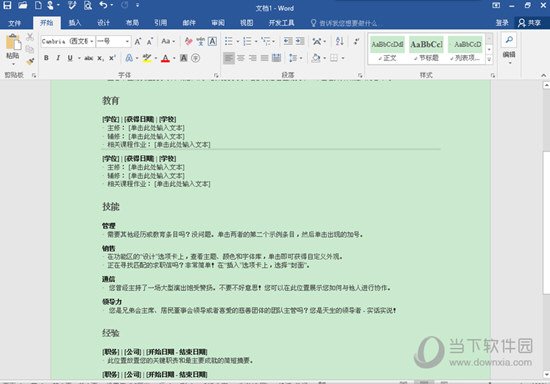Open the underline style dropdown arrow
This screenshot has width=550, height=384.
[79, 58]
